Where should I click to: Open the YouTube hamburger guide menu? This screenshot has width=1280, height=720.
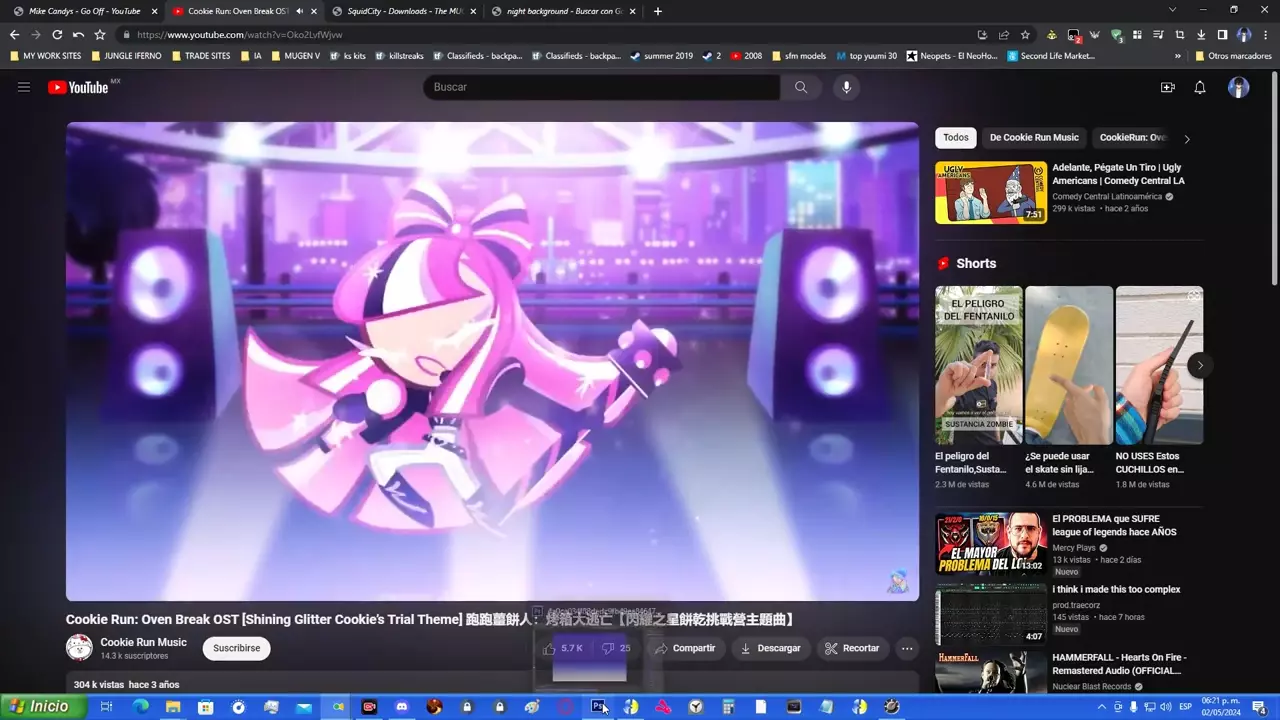tap(24, 87)
